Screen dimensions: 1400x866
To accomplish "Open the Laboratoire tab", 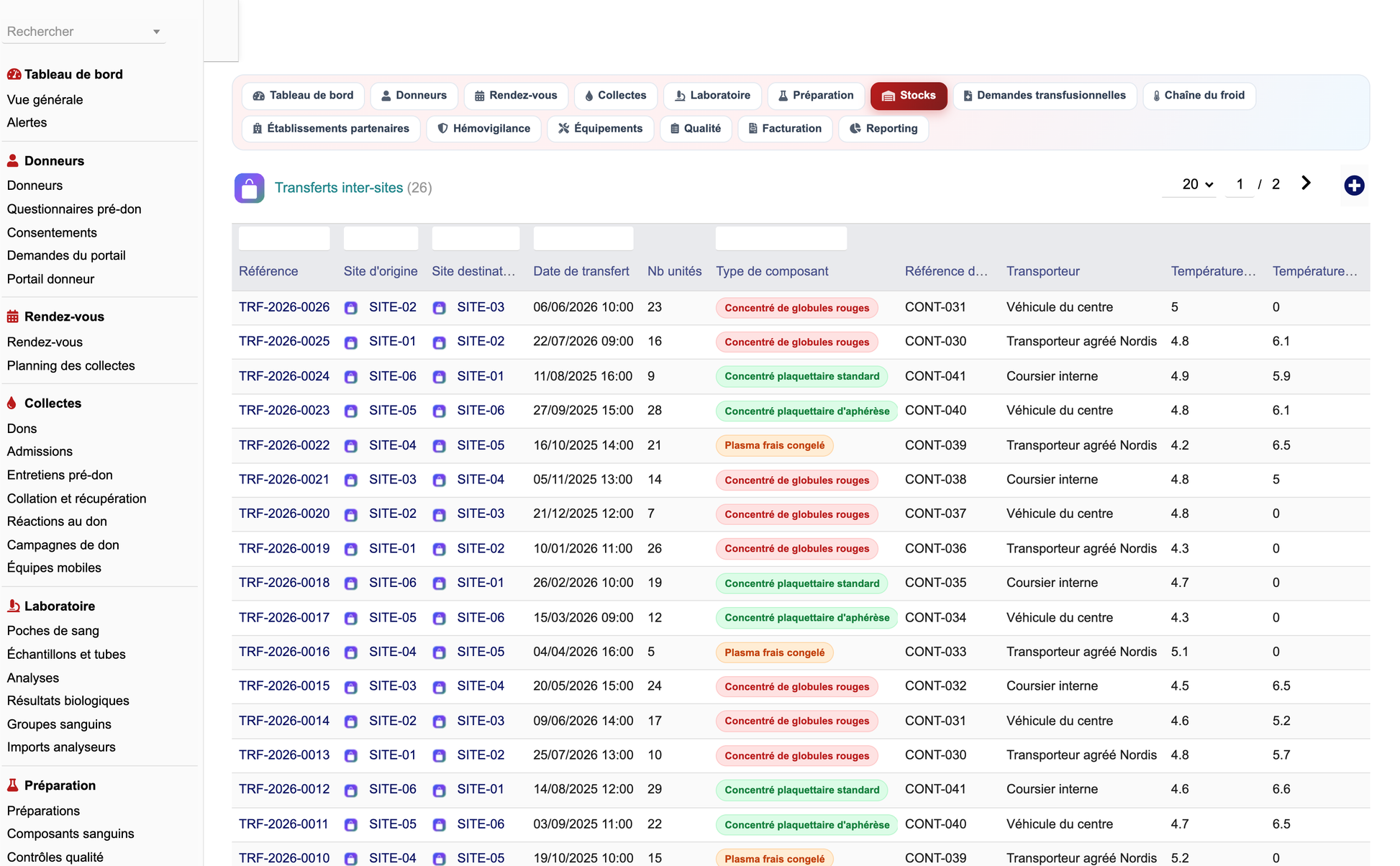I will pos(712,96).
